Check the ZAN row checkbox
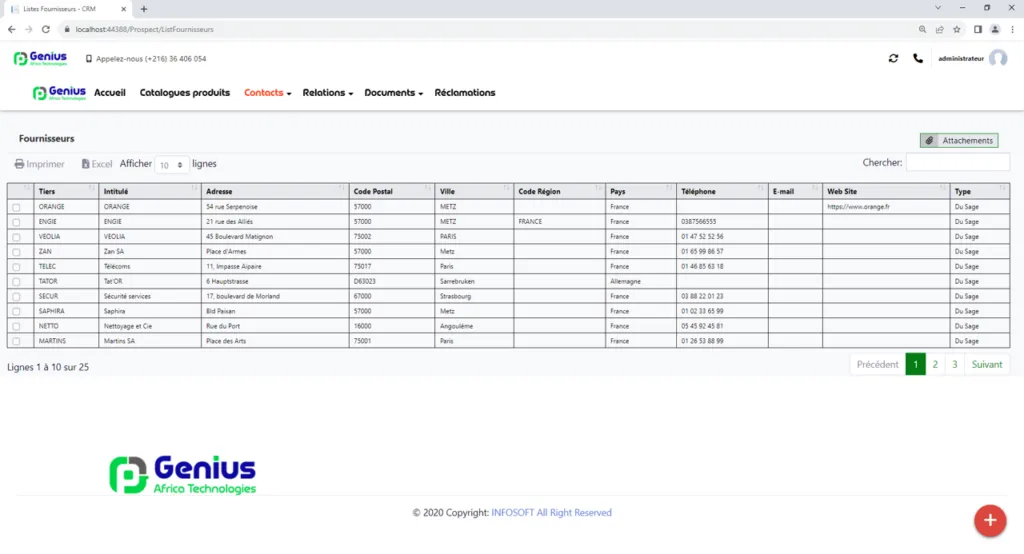This screenshot has width=1024, height=554. pos(16,252)
